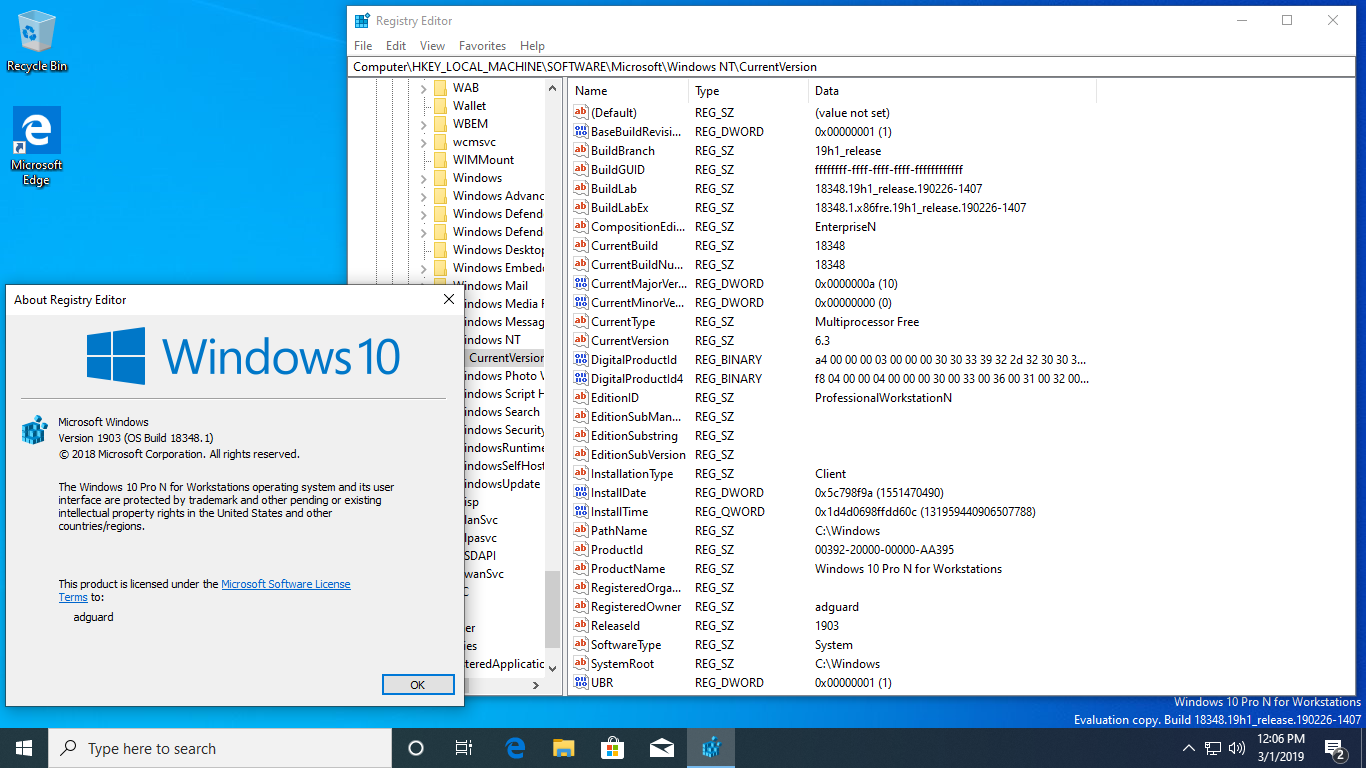
Task: Open Cortana circle icon on taskbar
Action: 416,748
